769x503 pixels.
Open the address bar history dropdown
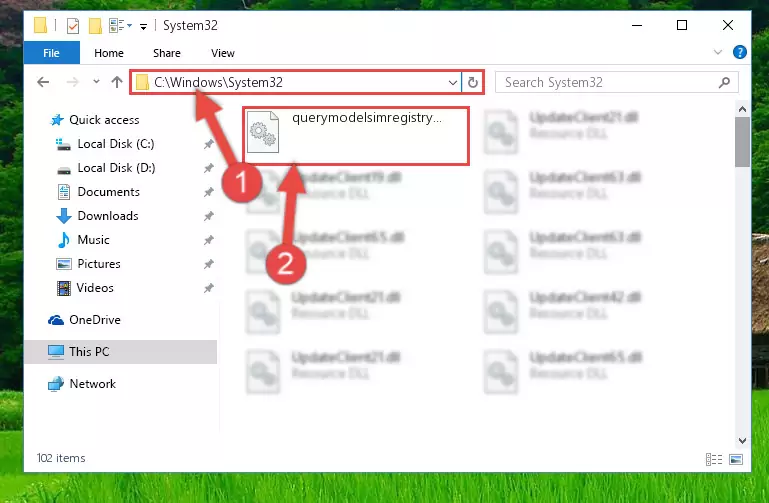pyautogui.click(x=453, y=82)
